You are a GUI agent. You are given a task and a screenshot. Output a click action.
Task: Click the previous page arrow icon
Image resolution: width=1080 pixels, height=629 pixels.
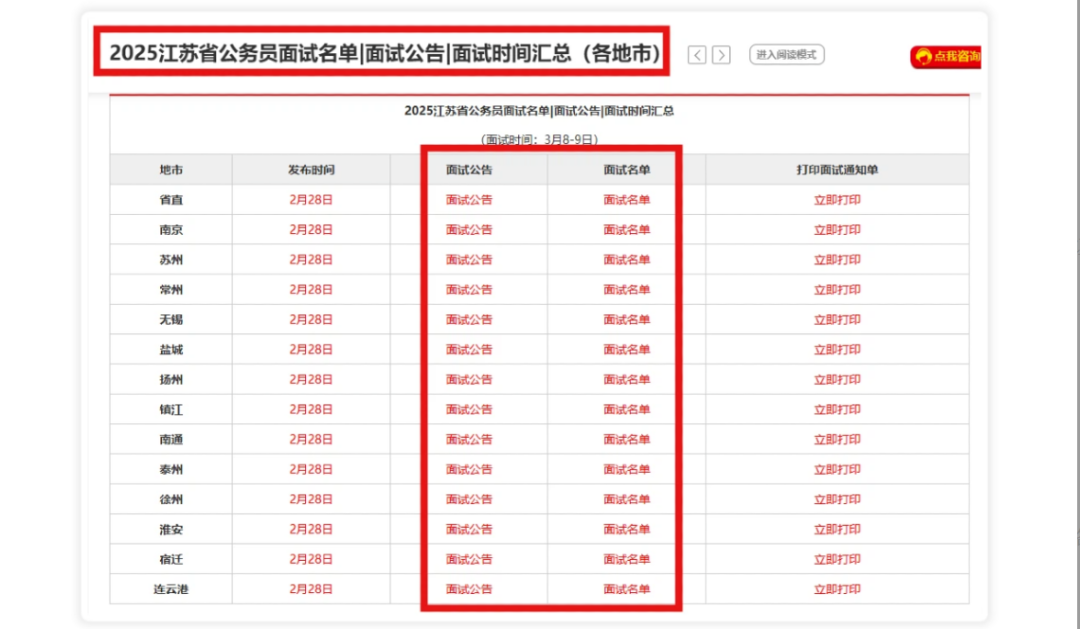(x=698, y=55)
